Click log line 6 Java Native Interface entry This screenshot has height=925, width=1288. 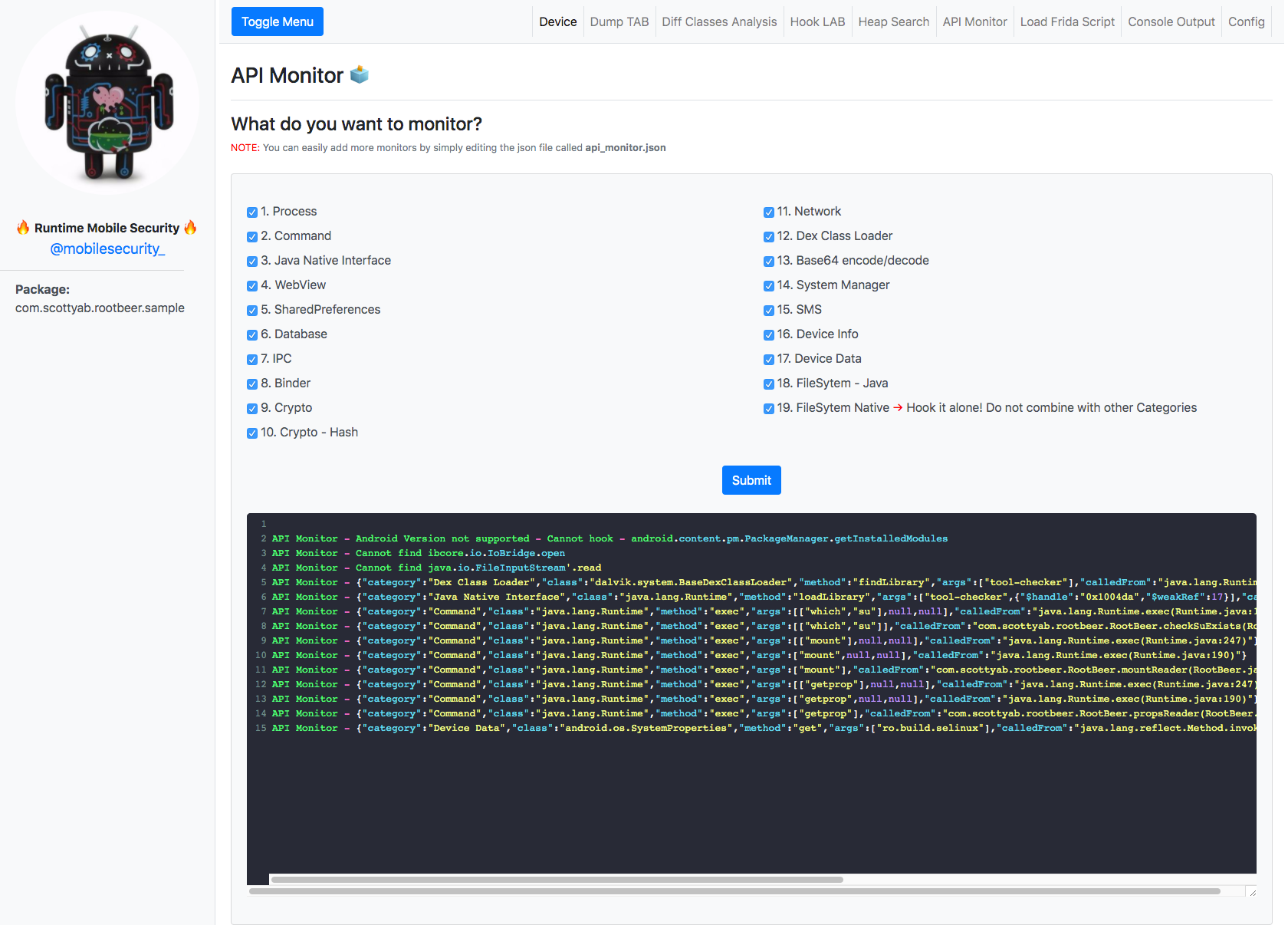coord(764,597)
